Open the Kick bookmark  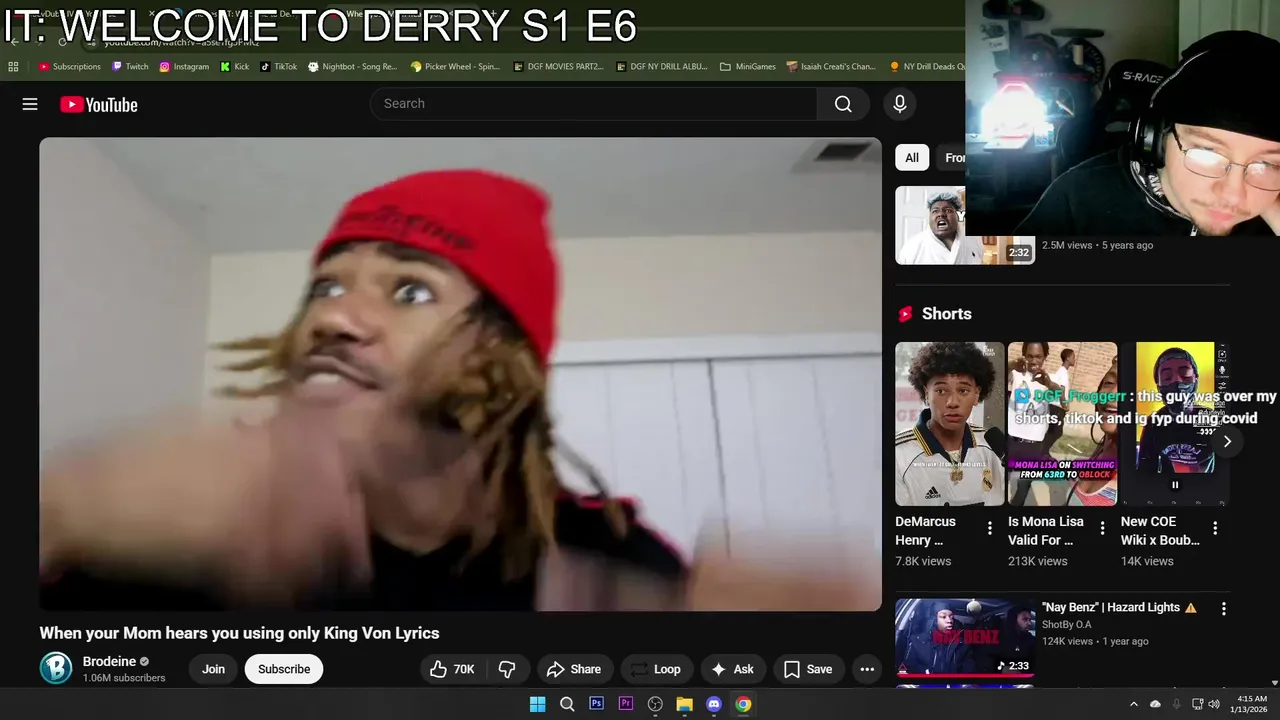[235, 67]
